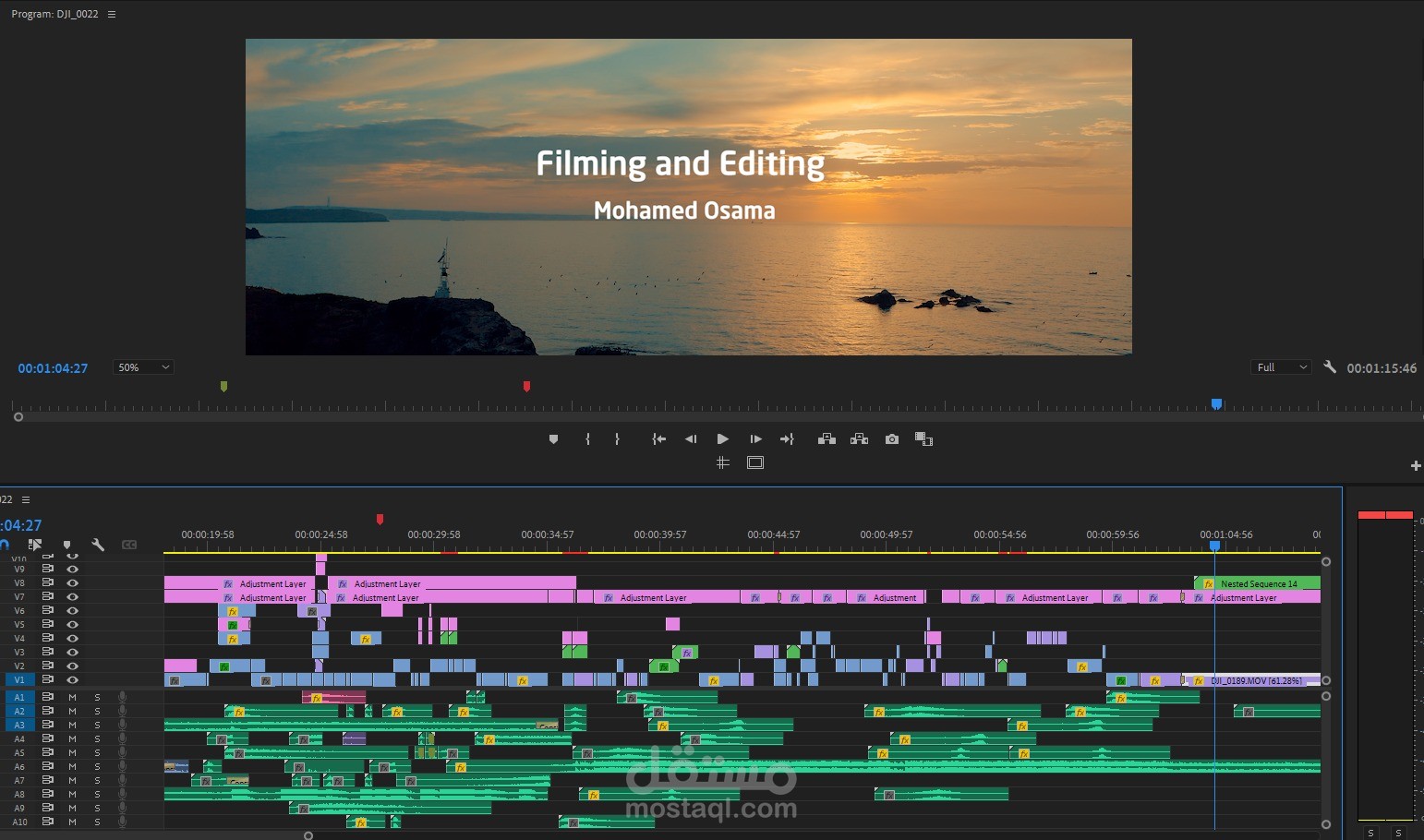Add a marker in the timeline header
Image resolution: width=1424 pixels, height=840 pixels.
coord(66,545)
